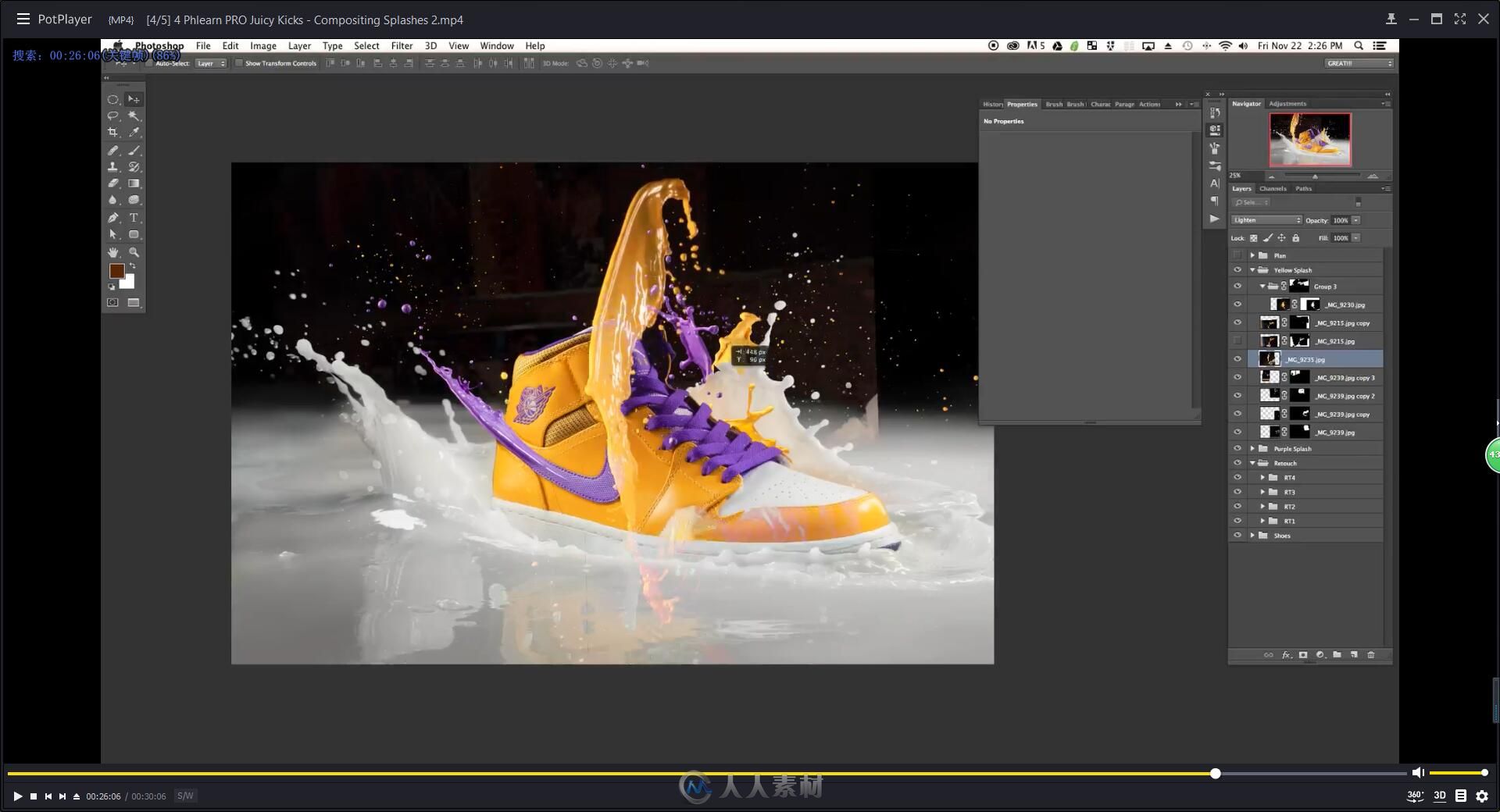Viewport: 1500px width, 812px height.
Task: Select the Blur tool
Action: click(x=113, y=201)
